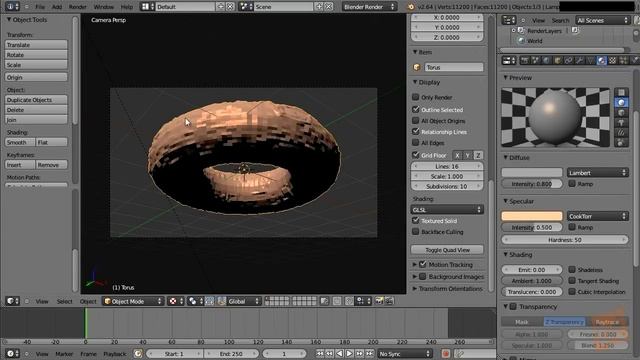640x360 pixels.
Task: Set material preview to hair strands
Action: (x=621, y=133)
